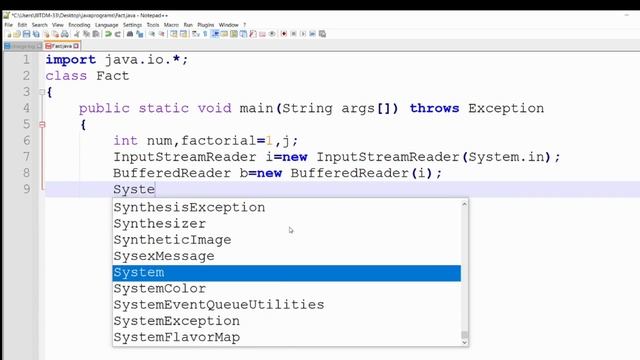Open the File menu
The height and width of the screenshot is (360, 640).
9,25
